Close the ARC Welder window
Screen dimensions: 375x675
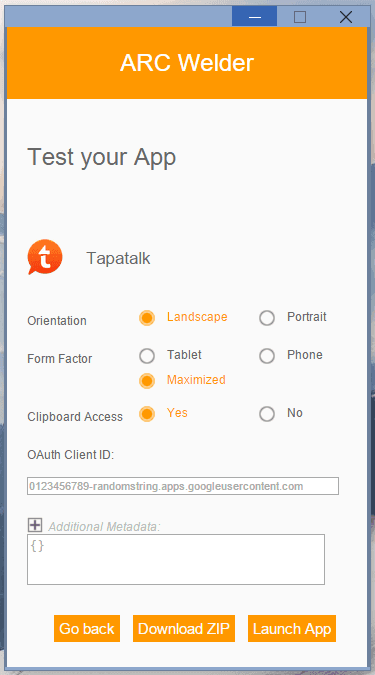pyautogui.click(x=346, y=16)
